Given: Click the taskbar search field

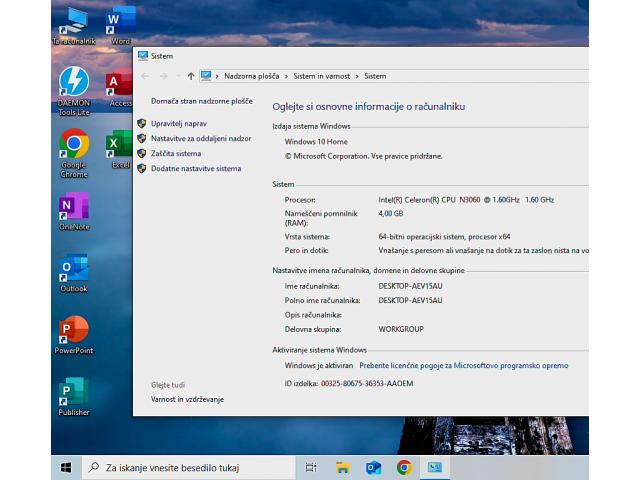Looking at the screenshot, I should pos(189,467).
